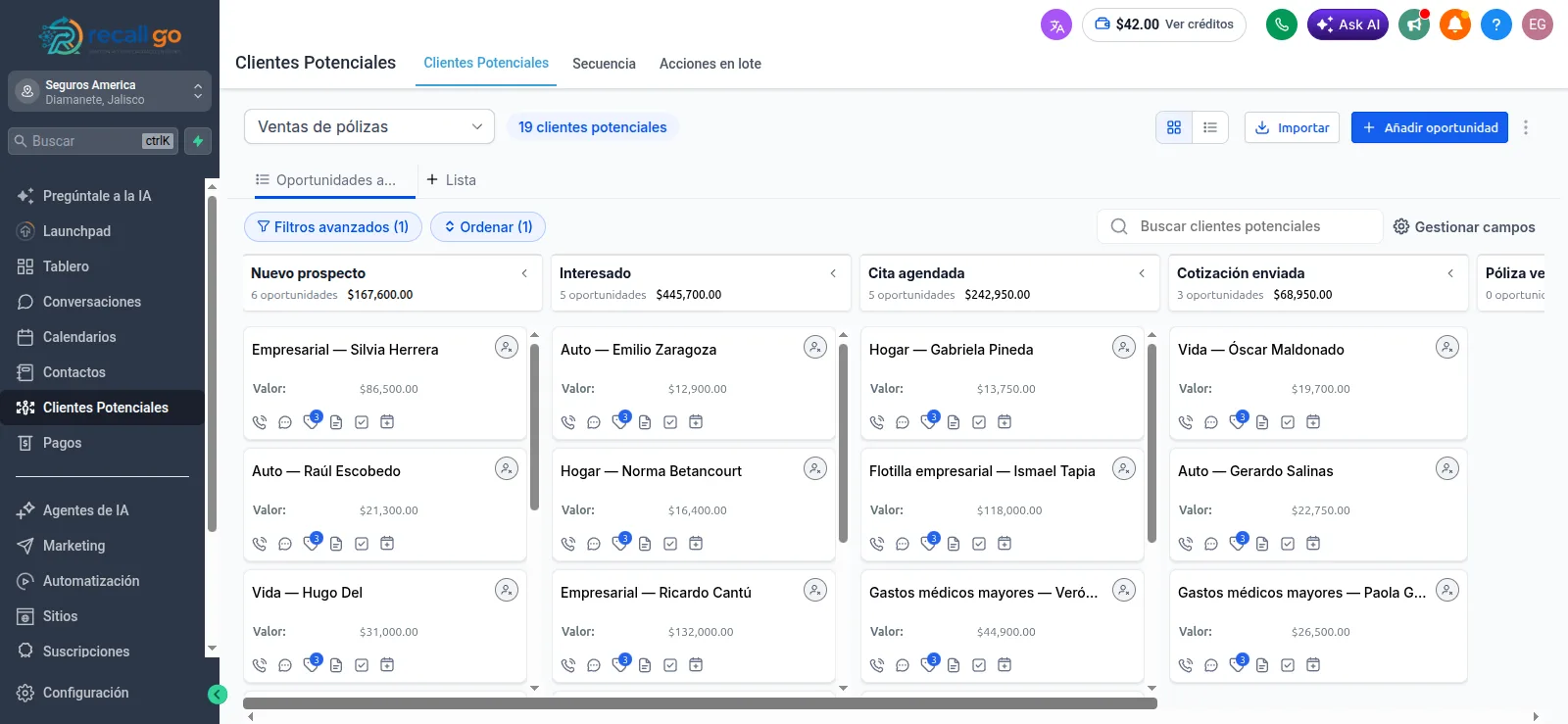The height and width of the screenshot is (724, 1568).
Task: Collapse the Cotización enviada column
Action: pos(1450,273)
